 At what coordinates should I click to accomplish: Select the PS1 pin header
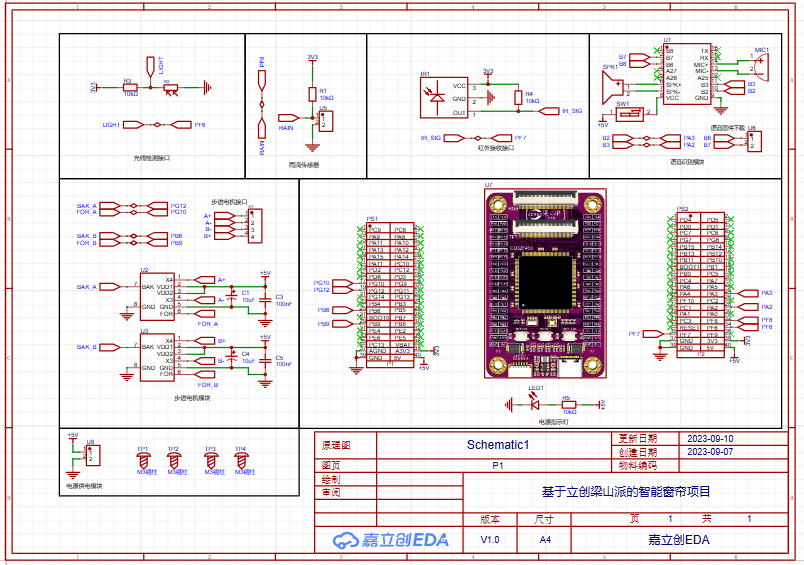pyautogui.click(x=391, y=295)
